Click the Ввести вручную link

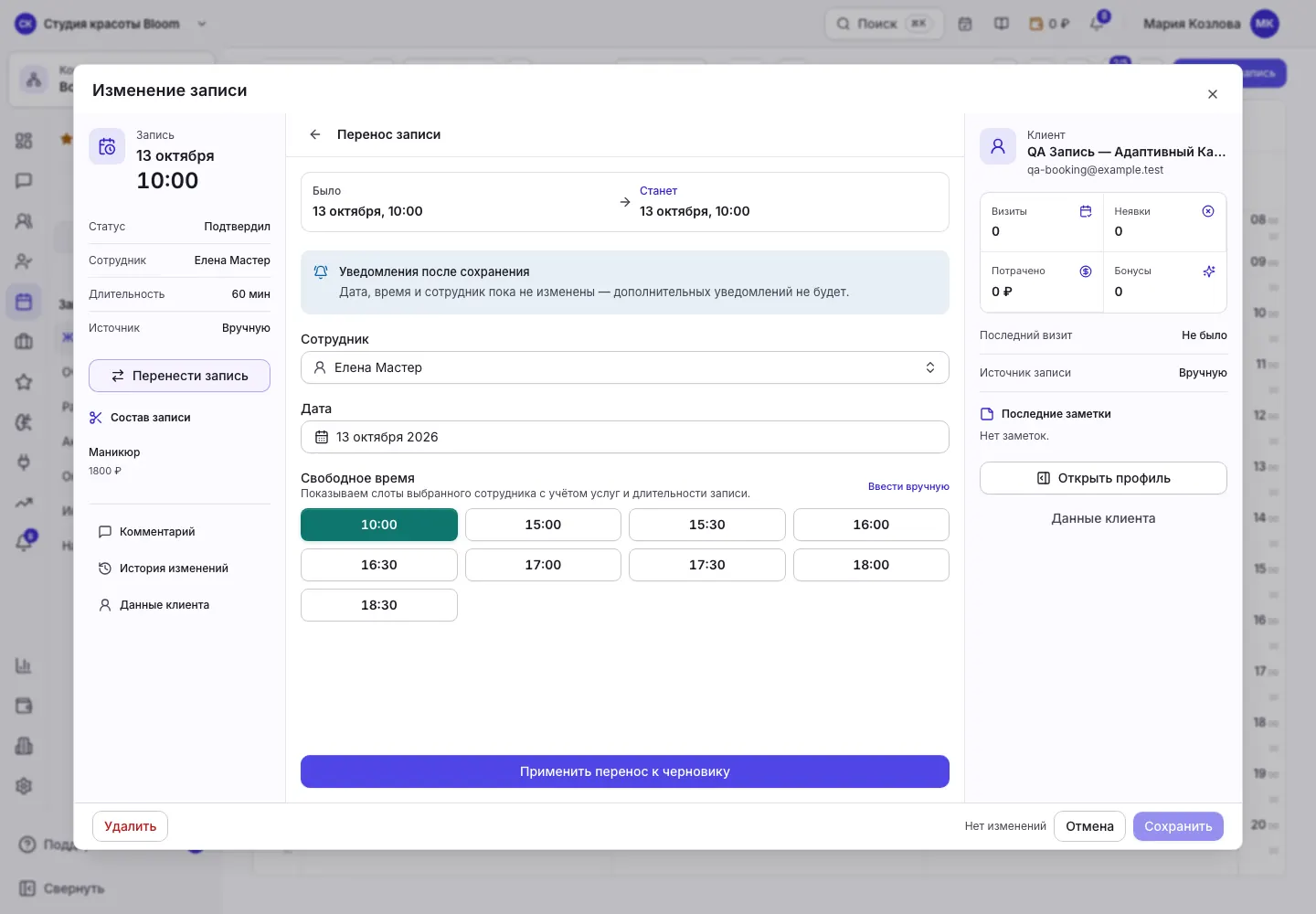click(908, 486)
